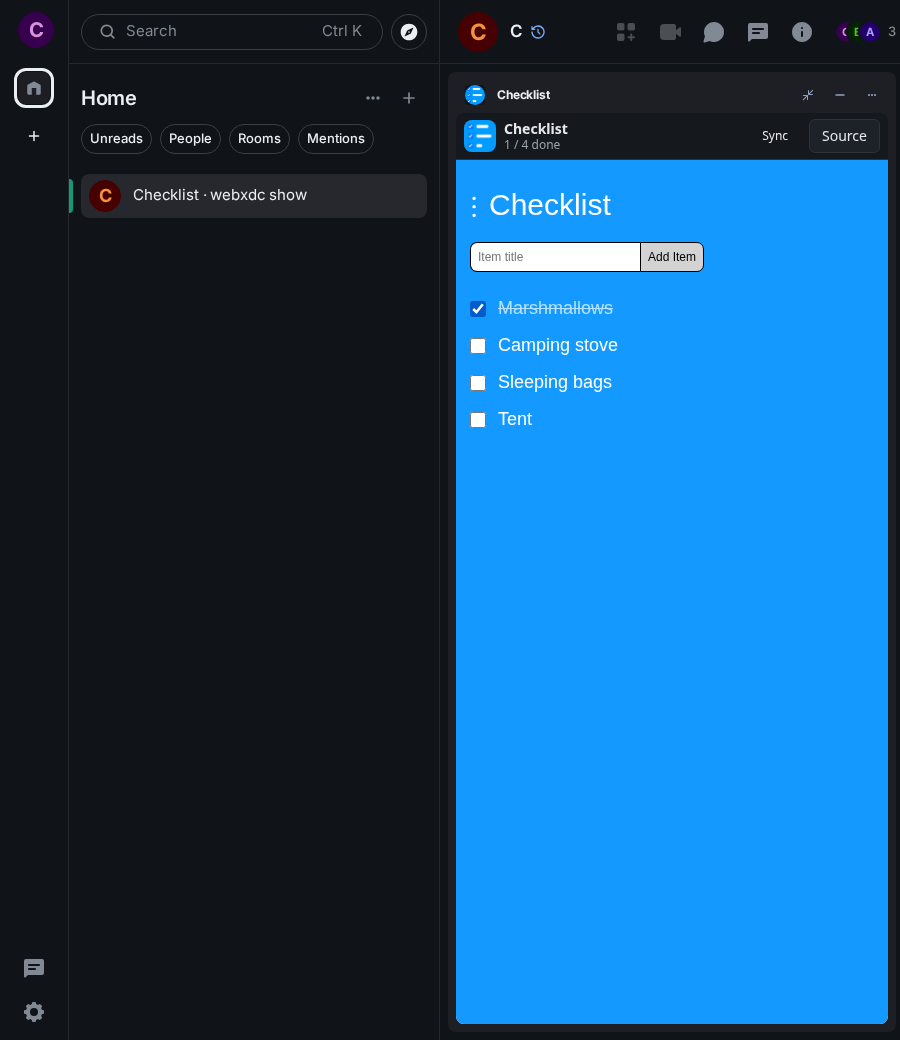Click the large Checklist app icon
900x1040 pixels.
pyautogui.click(x=480, y=136)
